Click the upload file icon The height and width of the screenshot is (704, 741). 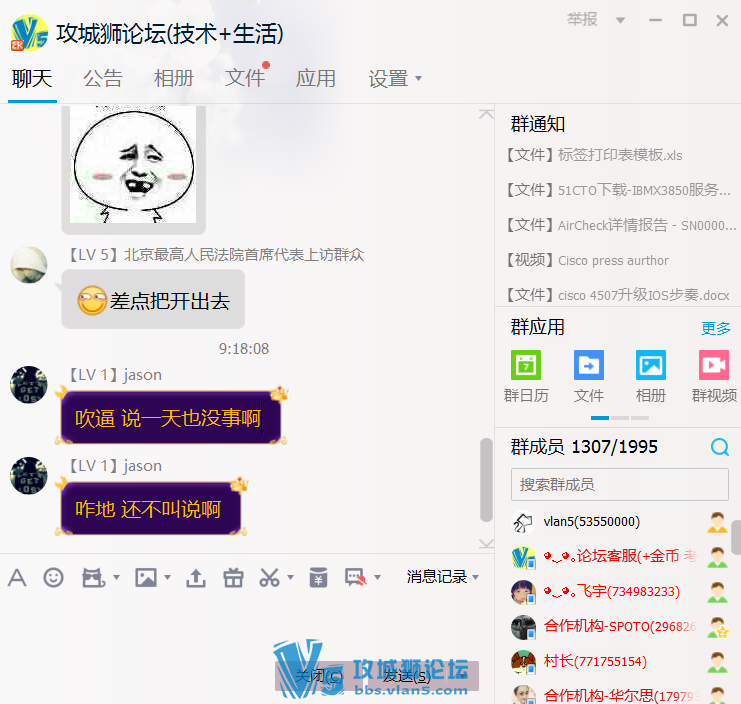(196, 577)
